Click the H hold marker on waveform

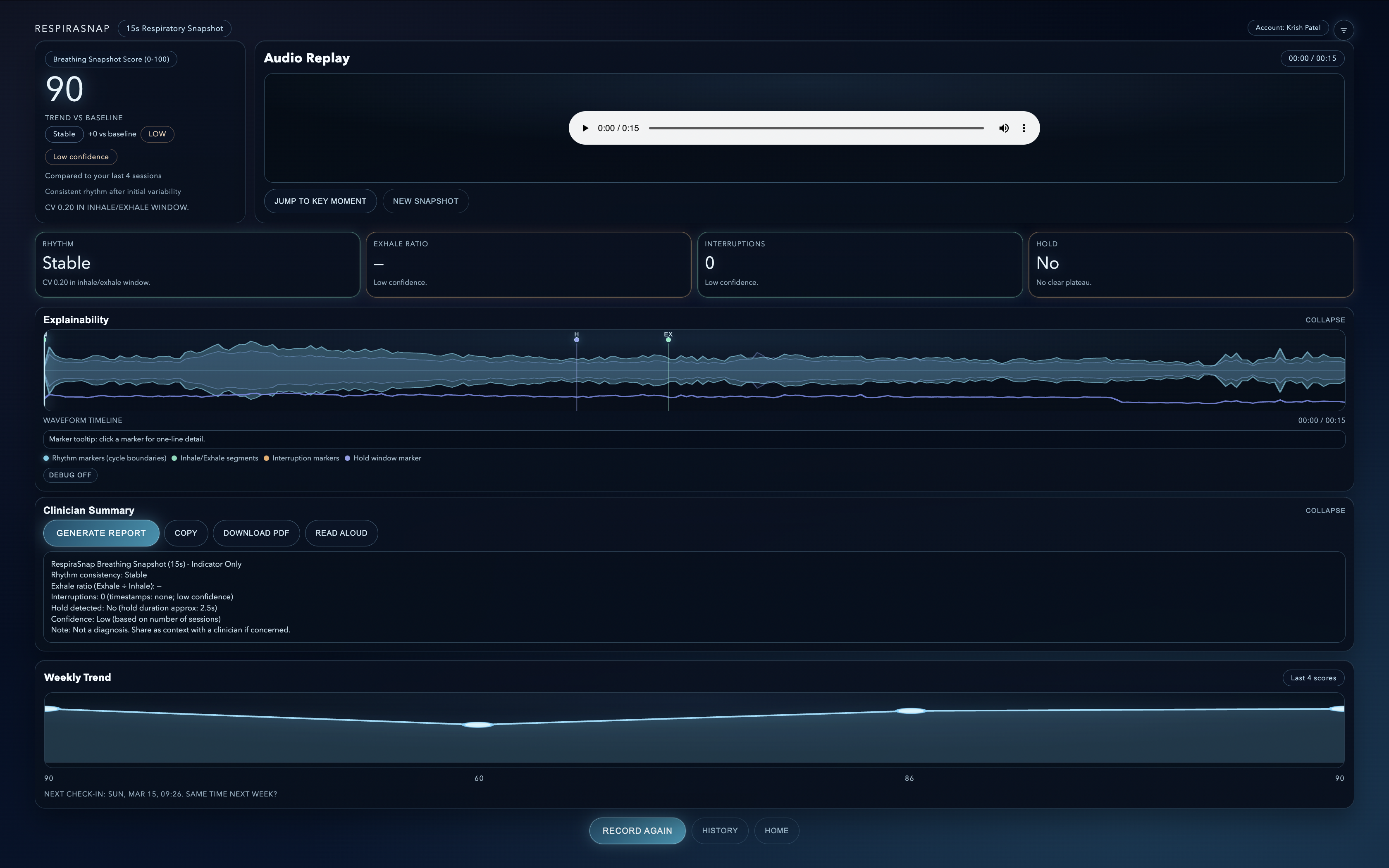[x=576, y=339]
